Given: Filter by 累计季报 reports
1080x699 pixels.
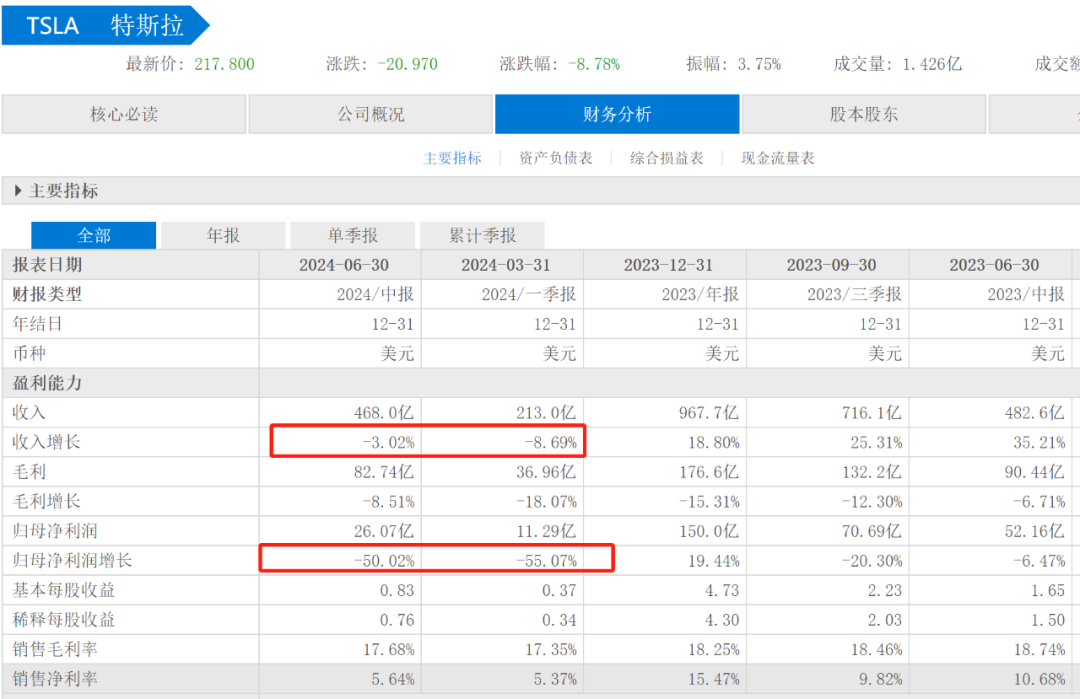Looking at the screenshot, I should [x=482, y=236].
